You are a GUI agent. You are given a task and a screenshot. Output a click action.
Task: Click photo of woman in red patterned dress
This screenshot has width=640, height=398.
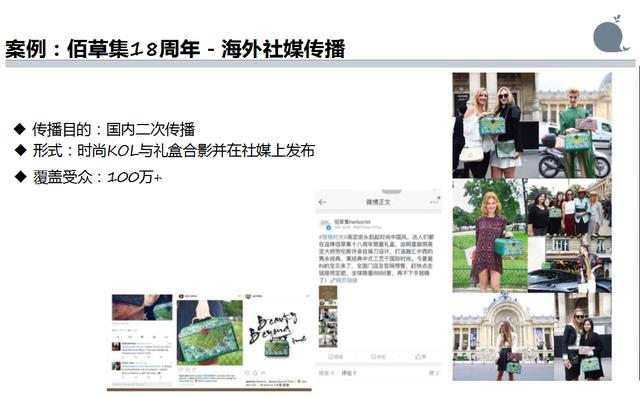(490, 236)
